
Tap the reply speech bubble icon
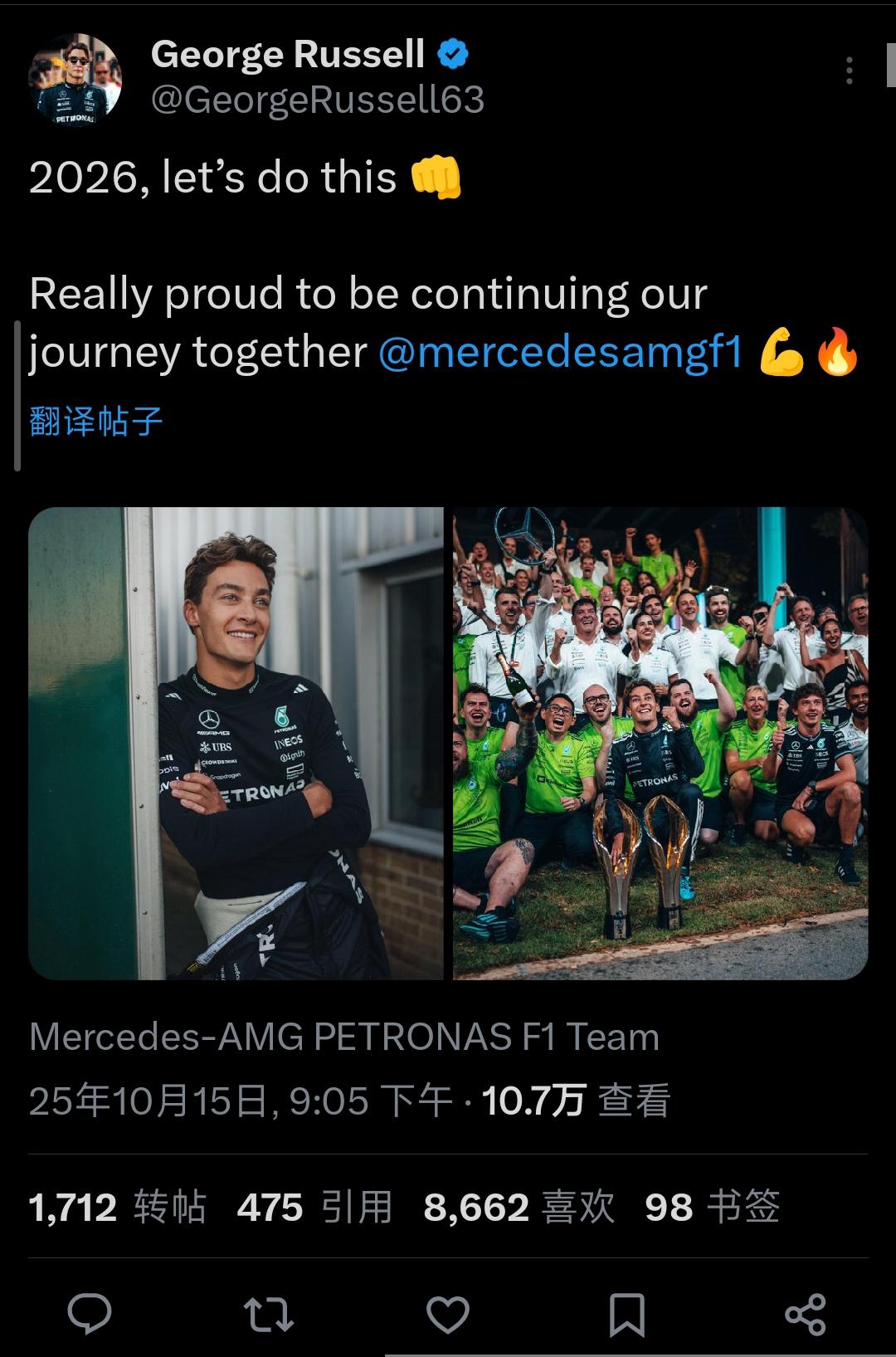click(x=90, y=1315)
